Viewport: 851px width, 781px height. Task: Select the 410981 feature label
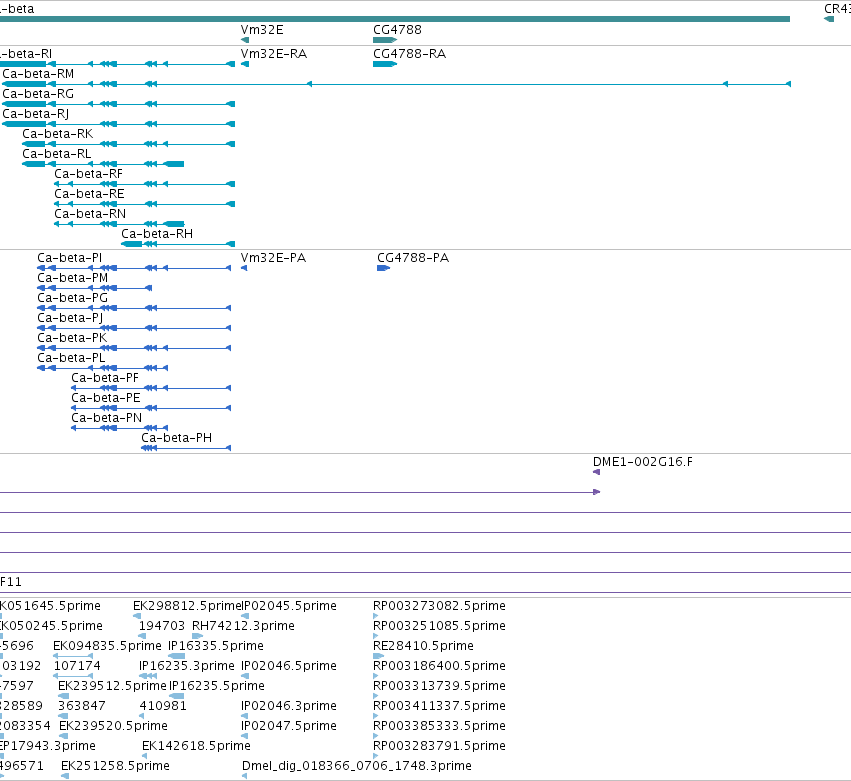[x=163, y=706]
